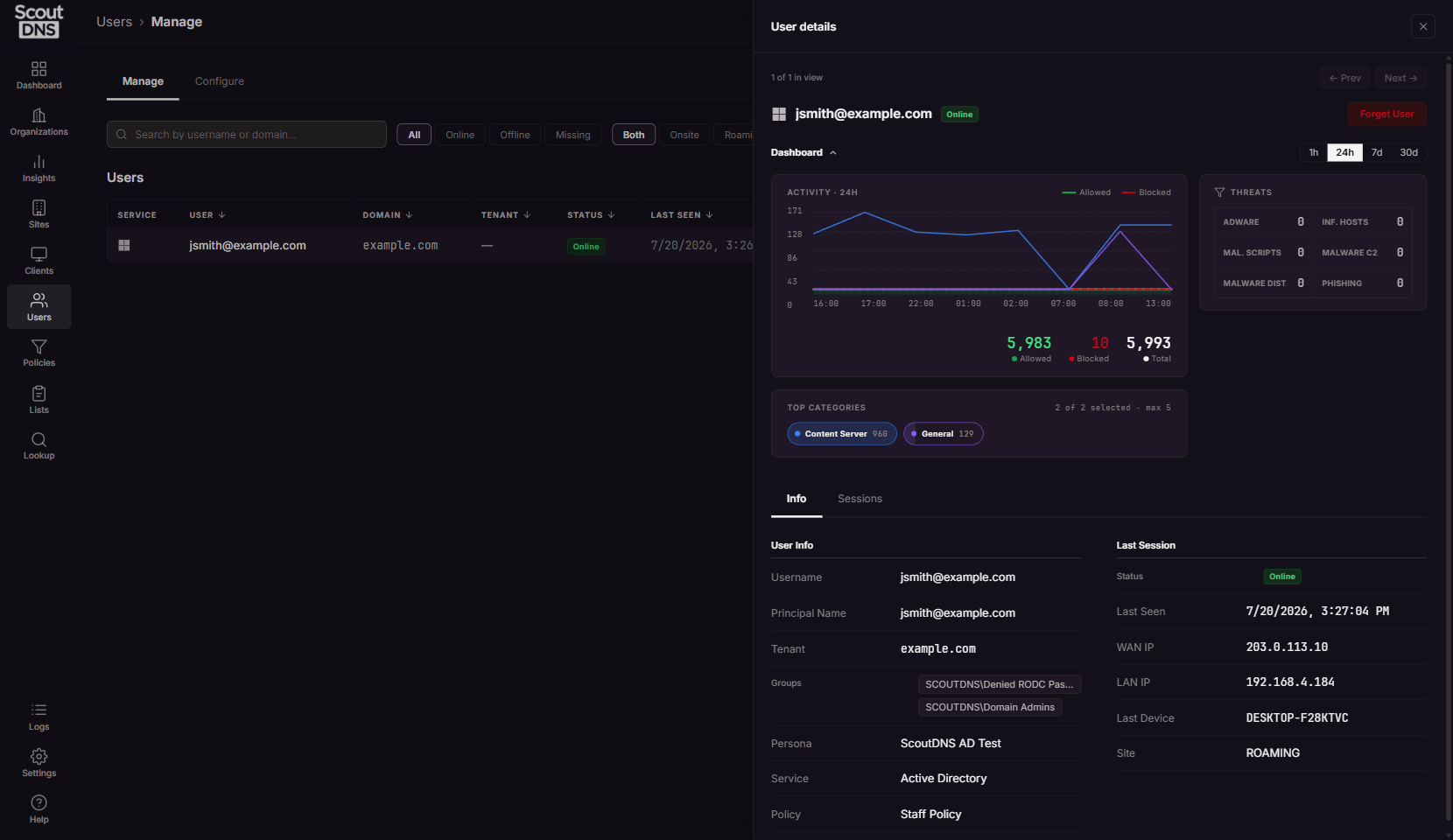Screen dimensions: 1453x840
Task: Click the Windows icon in jsmith table row
Action: (124, 246)
